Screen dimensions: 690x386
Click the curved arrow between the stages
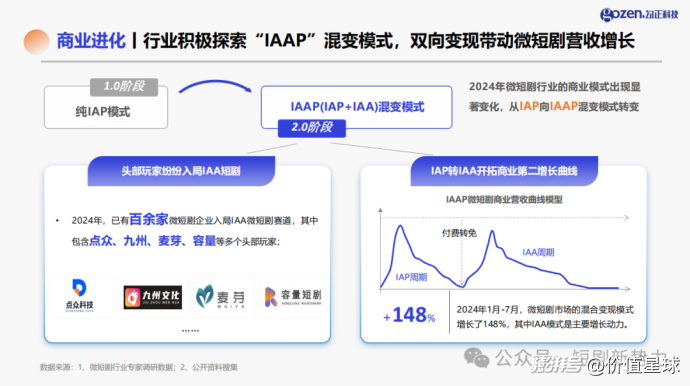215,86
